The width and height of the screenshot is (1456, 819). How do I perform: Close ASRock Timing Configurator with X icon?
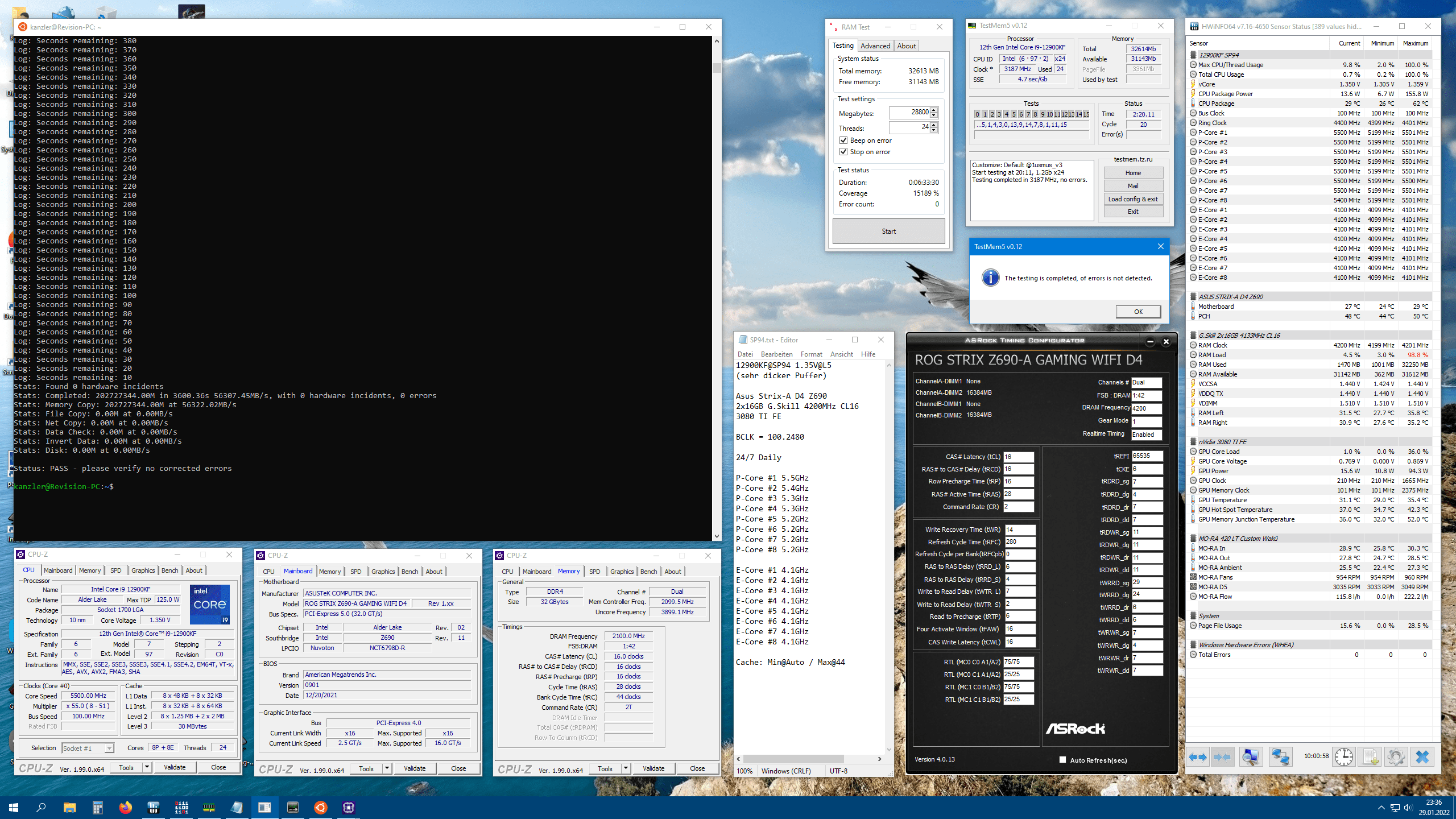[x=1166, y=342]
